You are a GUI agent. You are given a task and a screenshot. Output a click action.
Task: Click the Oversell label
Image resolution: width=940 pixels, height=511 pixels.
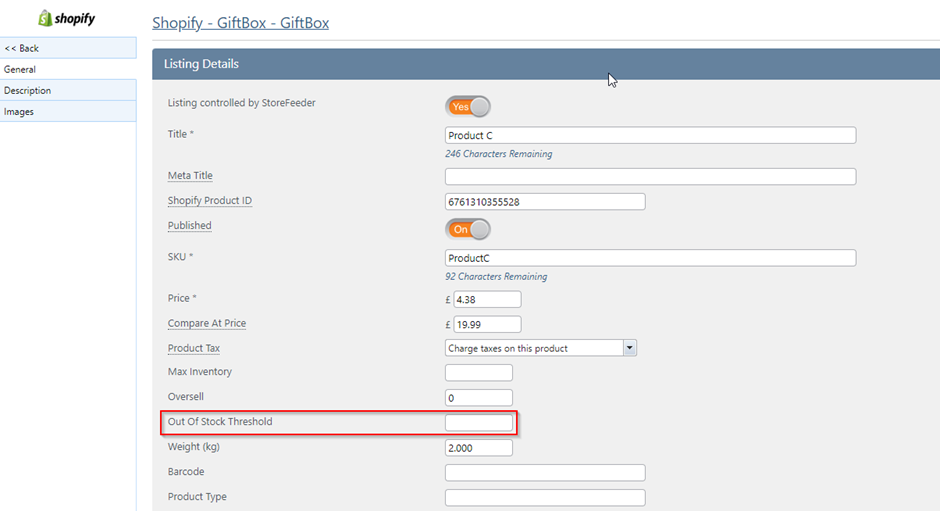pyautogui.click(x=186, y=396)
